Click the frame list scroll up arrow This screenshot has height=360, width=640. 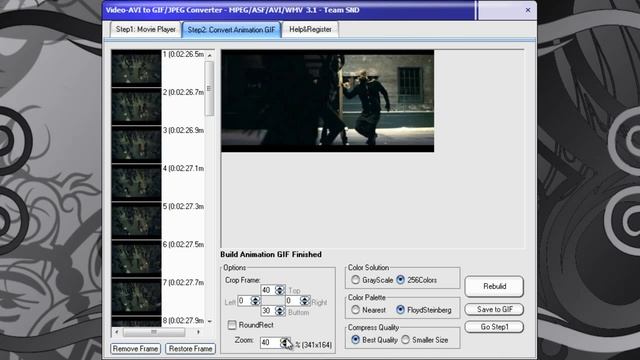(x=209, y=55)
